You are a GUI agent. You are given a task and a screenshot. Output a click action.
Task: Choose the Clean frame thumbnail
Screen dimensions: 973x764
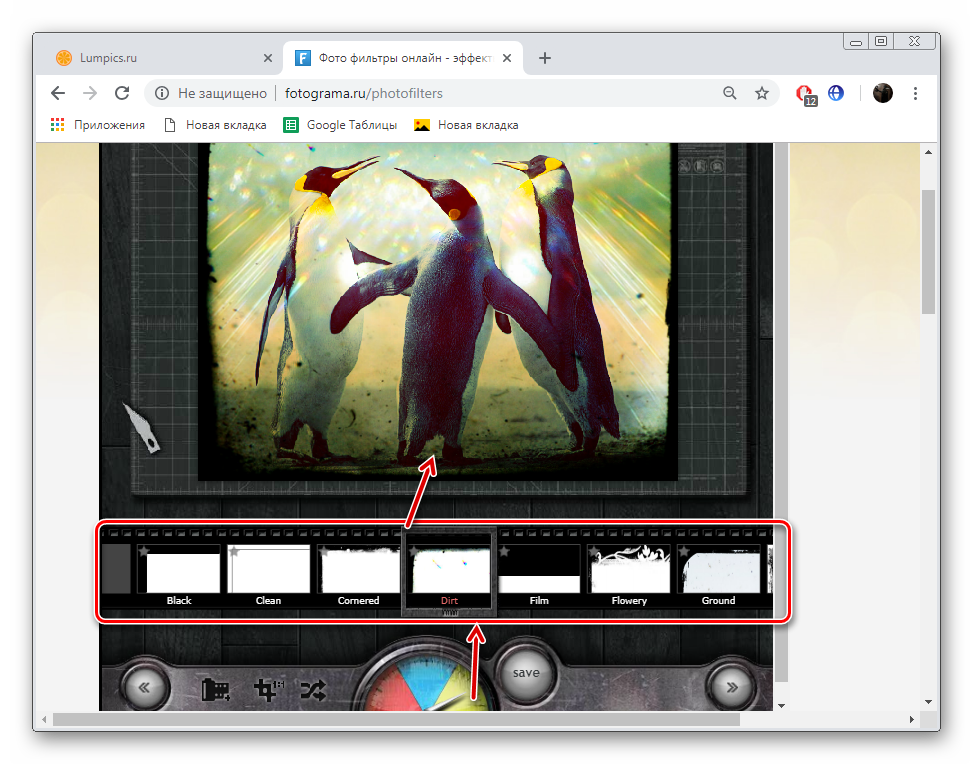[x=268, y=575]
